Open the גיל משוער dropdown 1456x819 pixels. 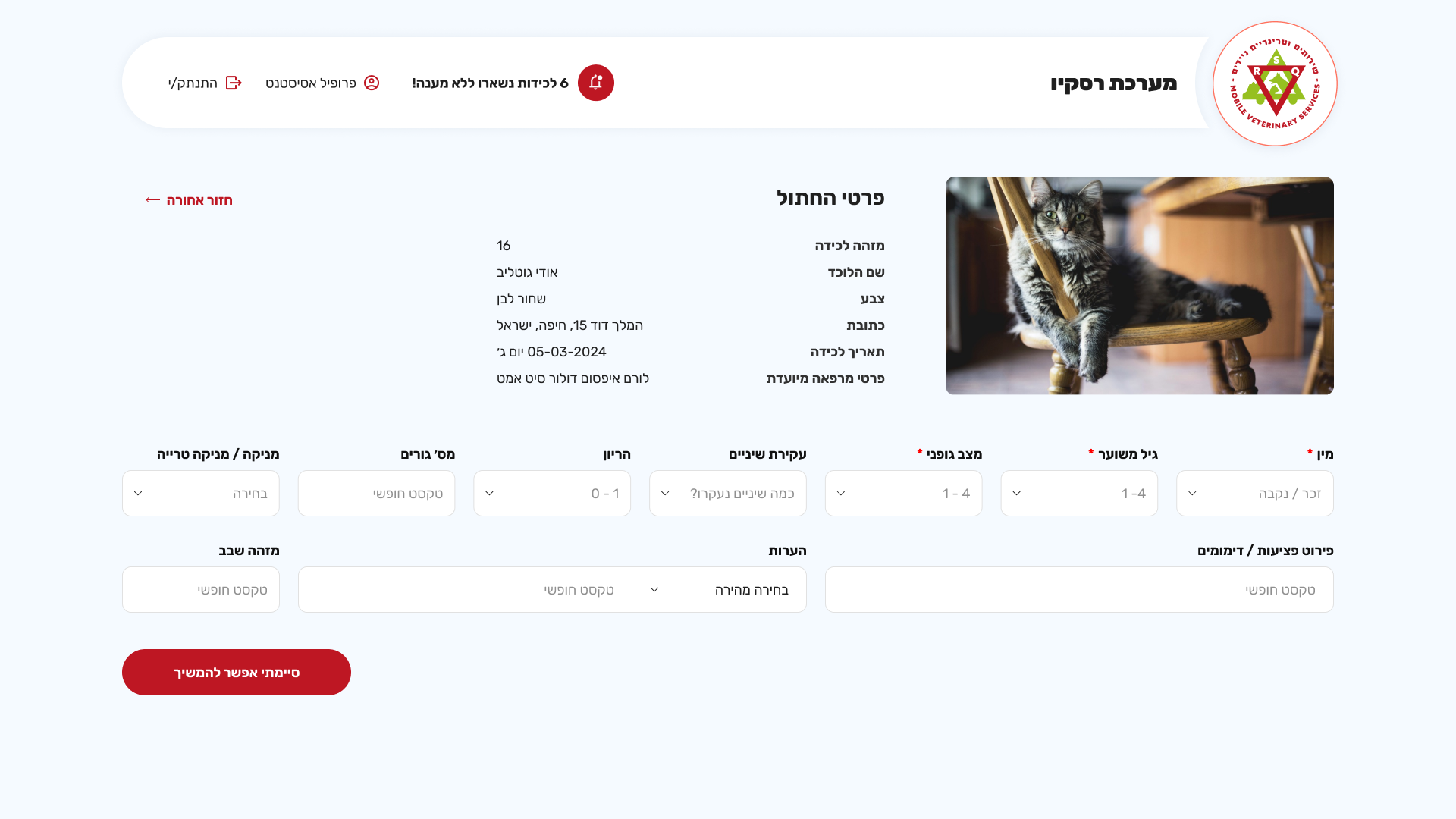[x=1079, y=494]
